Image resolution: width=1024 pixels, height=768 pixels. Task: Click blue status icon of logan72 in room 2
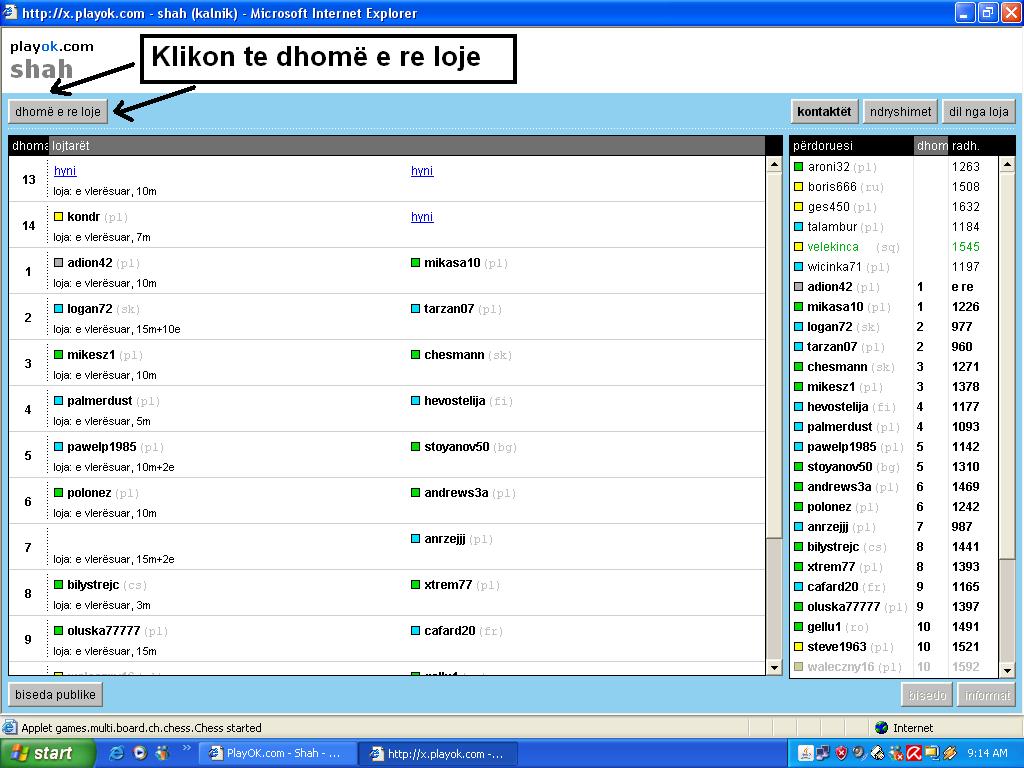[x=59, y=308]
